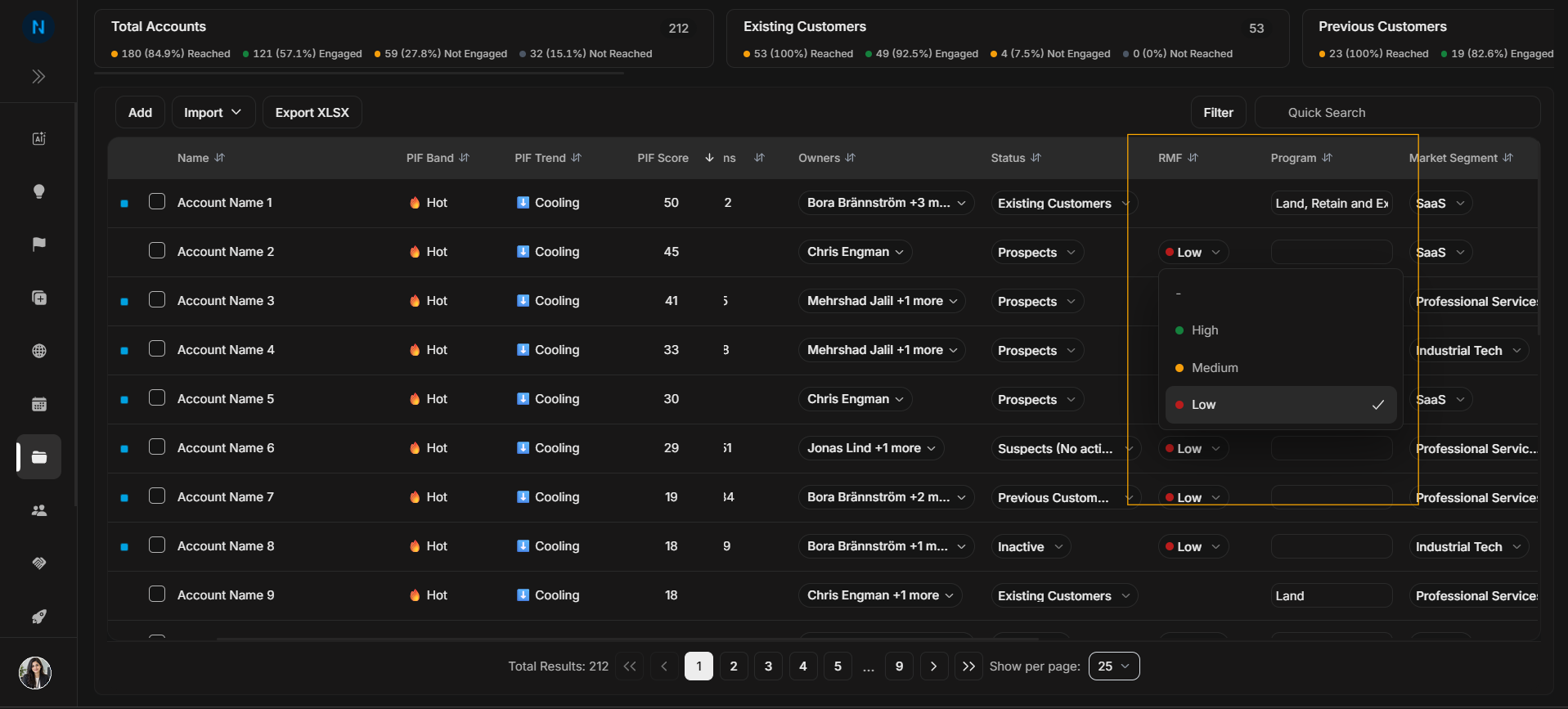Click the Program field for Account Name 2

[x=1332, y=252]
